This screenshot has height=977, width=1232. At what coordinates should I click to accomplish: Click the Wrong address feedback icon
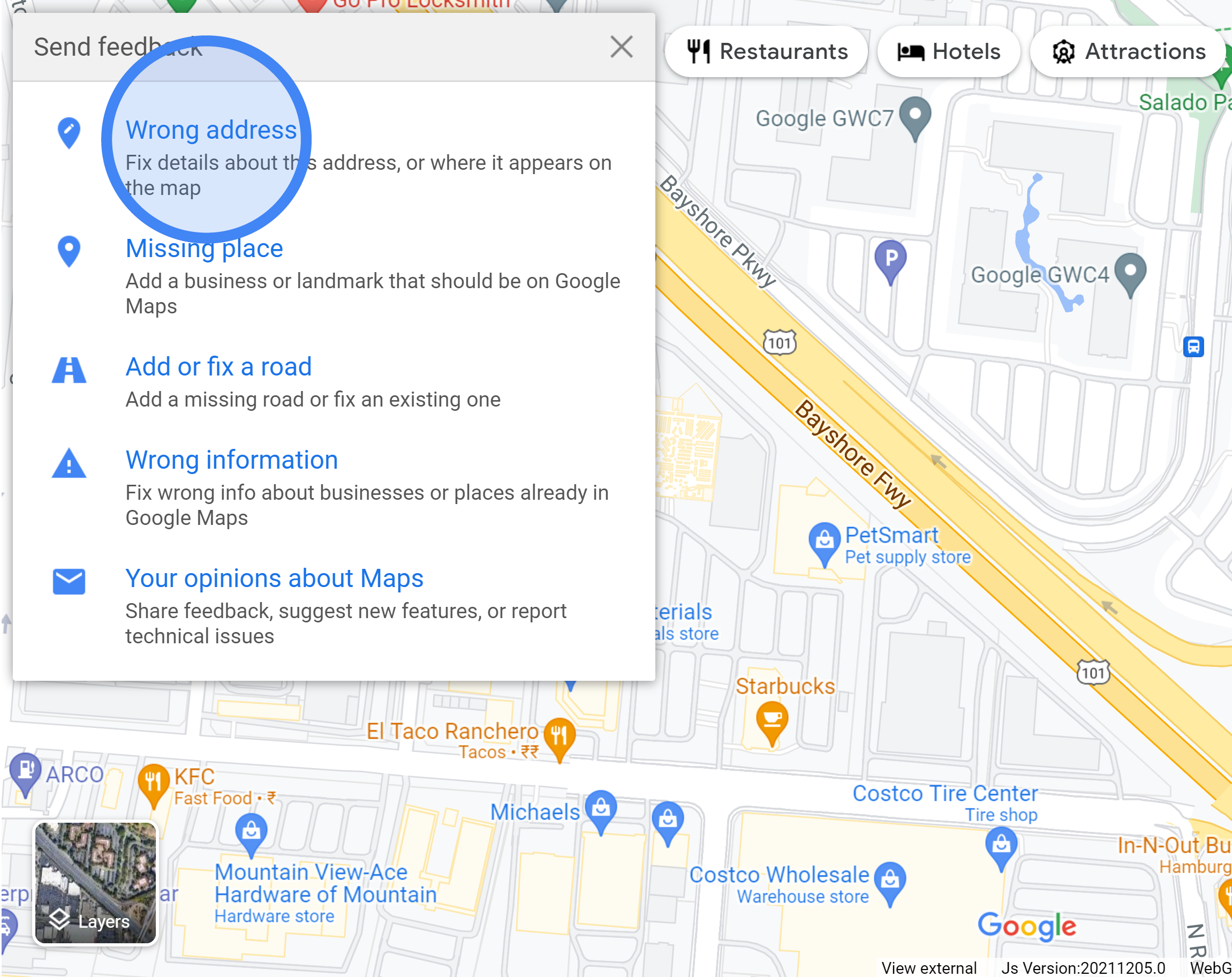tap(68, 130)
